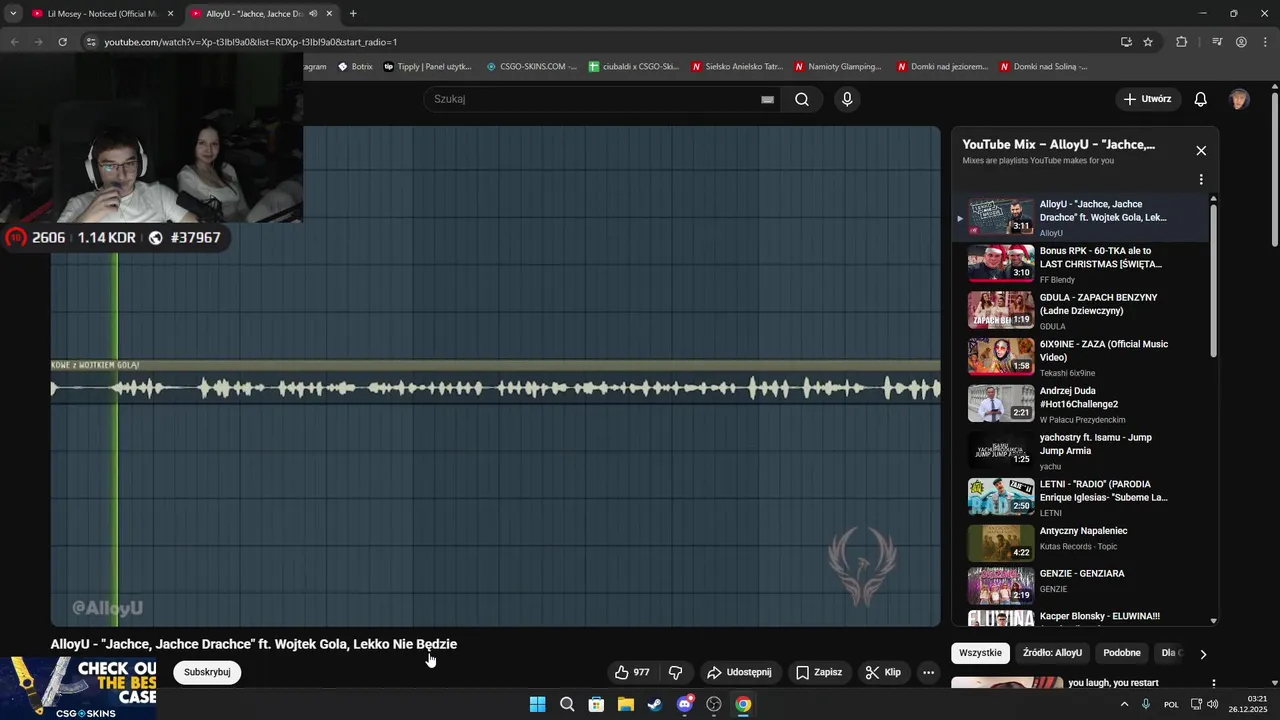
Task: Open the on-screen keyboard icon in search box
Action: click(x=767, y=99)
